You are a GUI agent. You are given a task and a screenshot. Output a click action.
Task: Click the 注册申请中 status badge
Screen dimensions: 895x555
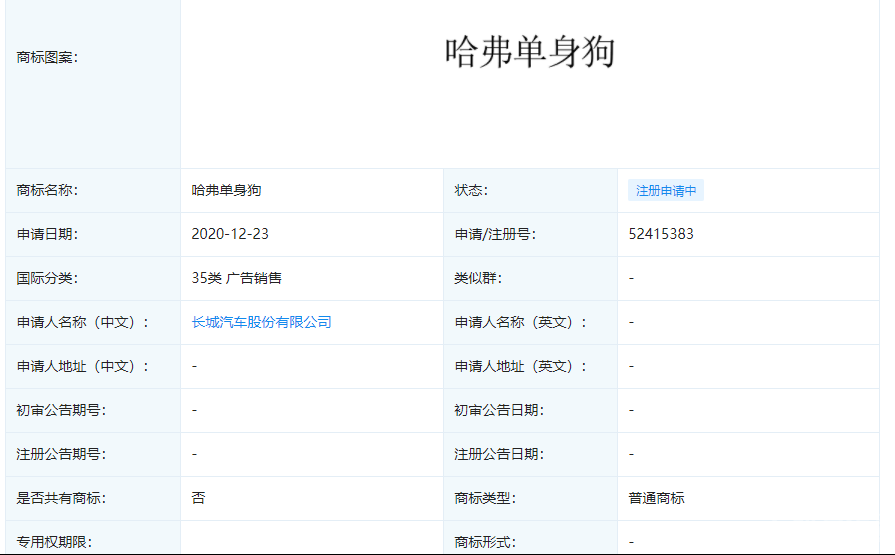666,190
